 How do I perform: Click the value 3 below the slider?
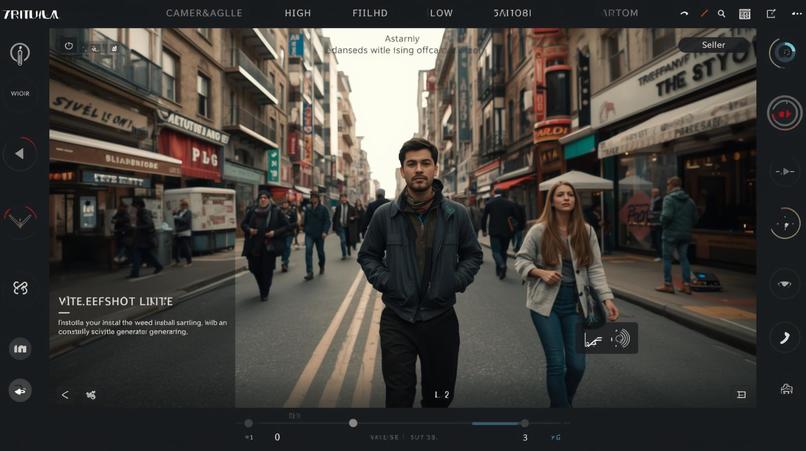tap(525, 438)
